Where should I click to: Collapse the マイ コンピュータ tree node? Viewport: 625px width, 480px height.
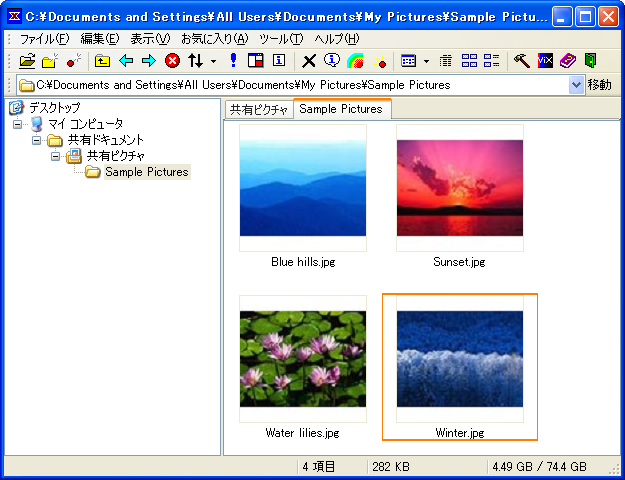pyautogui.click(x=18, y=124)
